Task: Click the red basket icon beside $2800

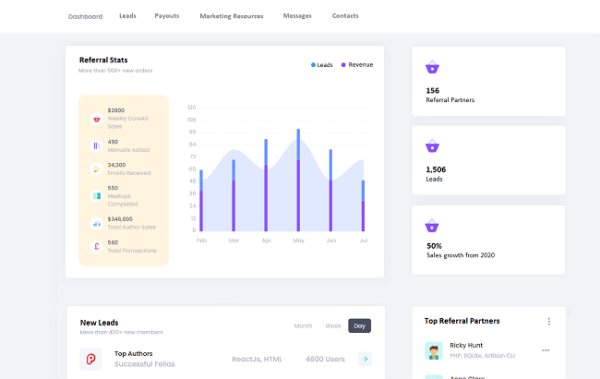Action: (96, 119)
